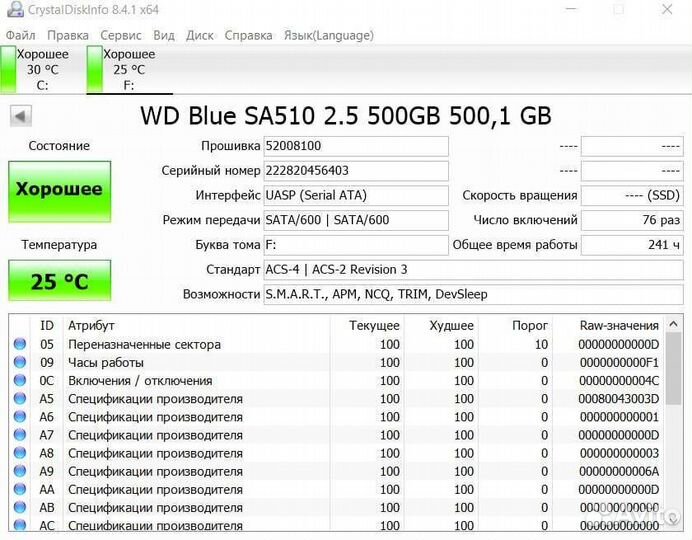
Task: Click the blue status icon for attribute AB
Action: (20, 507)
